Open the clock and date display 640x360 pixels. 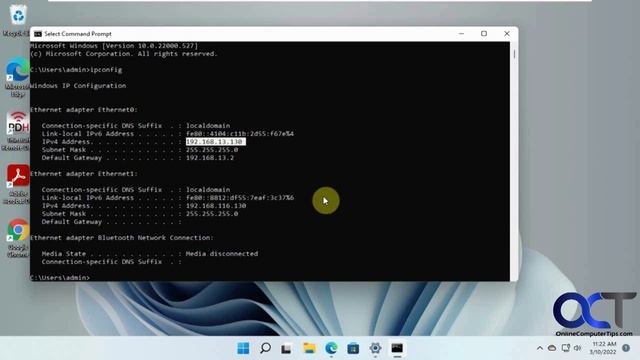click(x=603, y=348)
